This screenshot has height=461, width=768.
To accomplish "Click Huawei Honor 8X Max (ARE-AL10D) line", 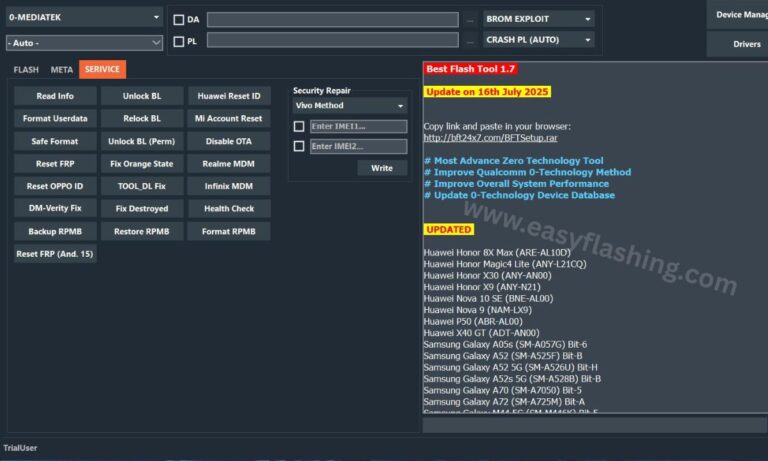I will coord(497,253).
